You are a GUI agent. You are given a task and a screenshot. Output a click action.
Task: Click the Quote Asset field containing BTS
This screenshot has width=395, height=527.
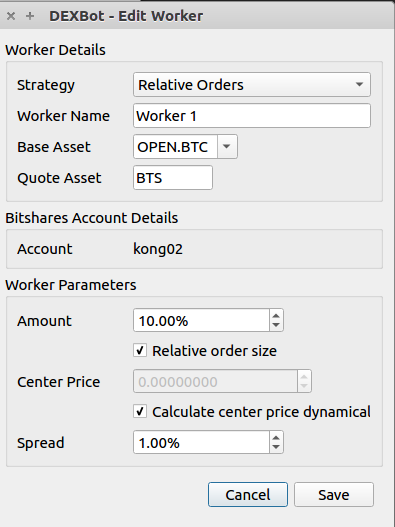pyautogui.click(x=173, y=177)
